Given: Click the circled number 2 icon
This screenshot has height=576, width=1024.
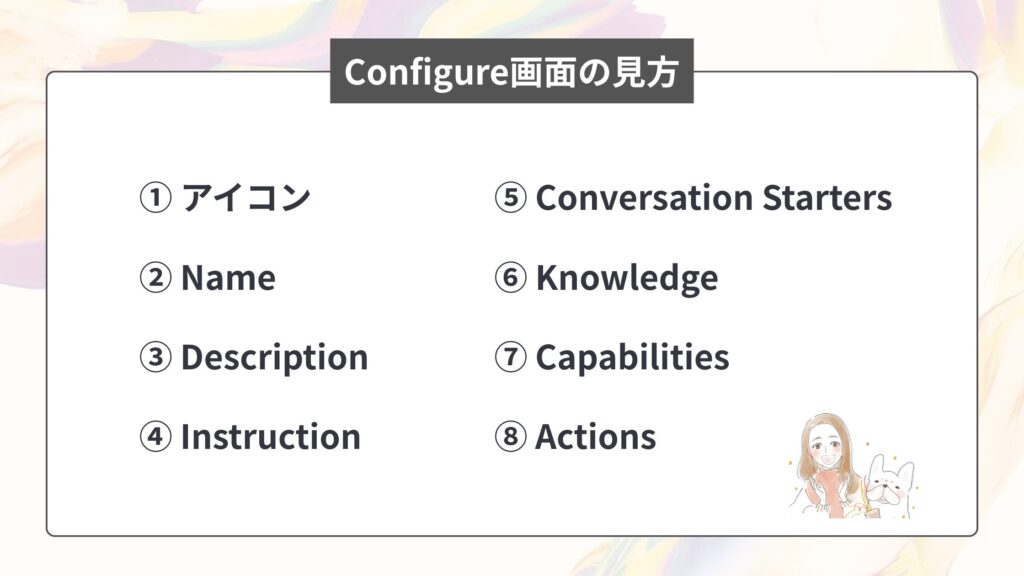Looking at the screenshot, I should (x=155, y=278).
